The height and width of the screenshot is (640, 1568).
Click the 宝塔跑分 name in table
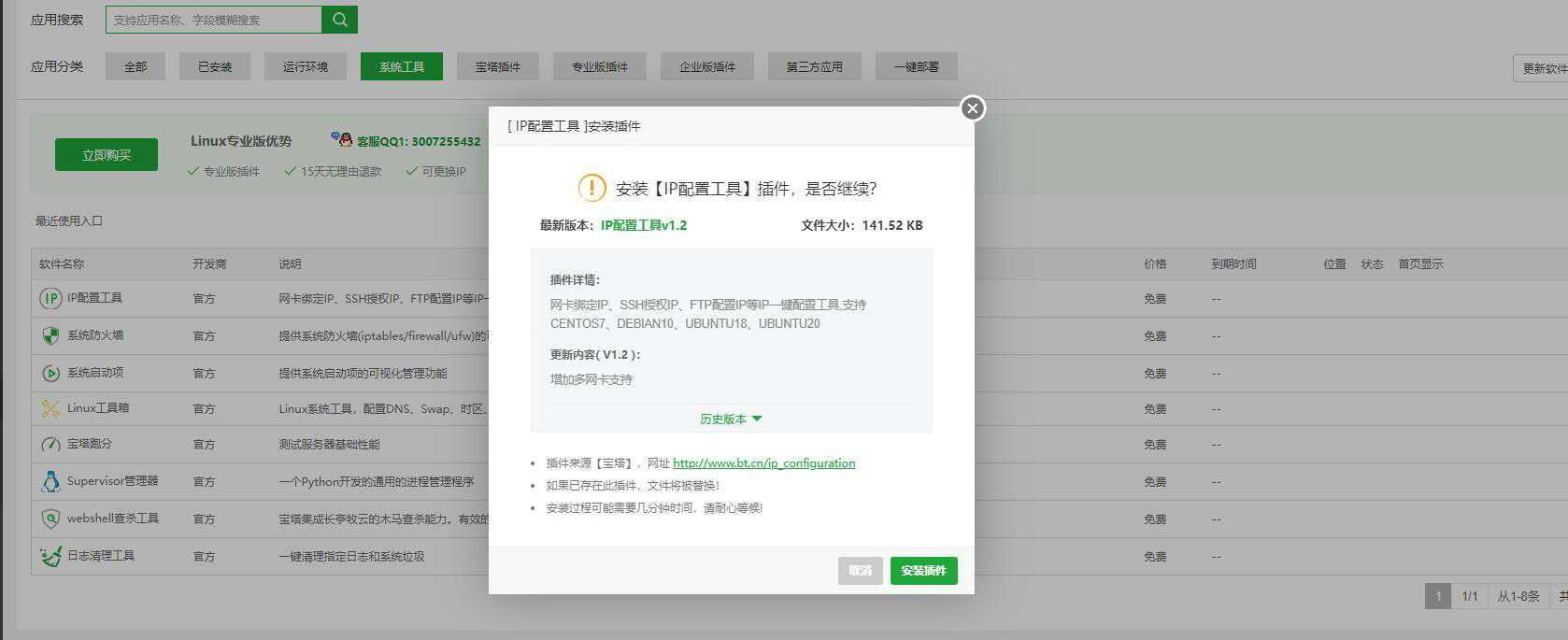coord(90,444)
